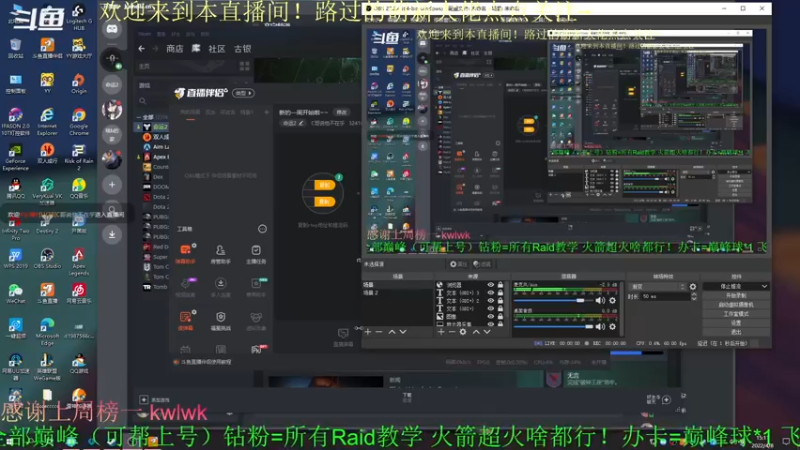This screenshot has height=450, width=800.
Task: Click 退出 button in OBS controls
Action: click(736, 332)
